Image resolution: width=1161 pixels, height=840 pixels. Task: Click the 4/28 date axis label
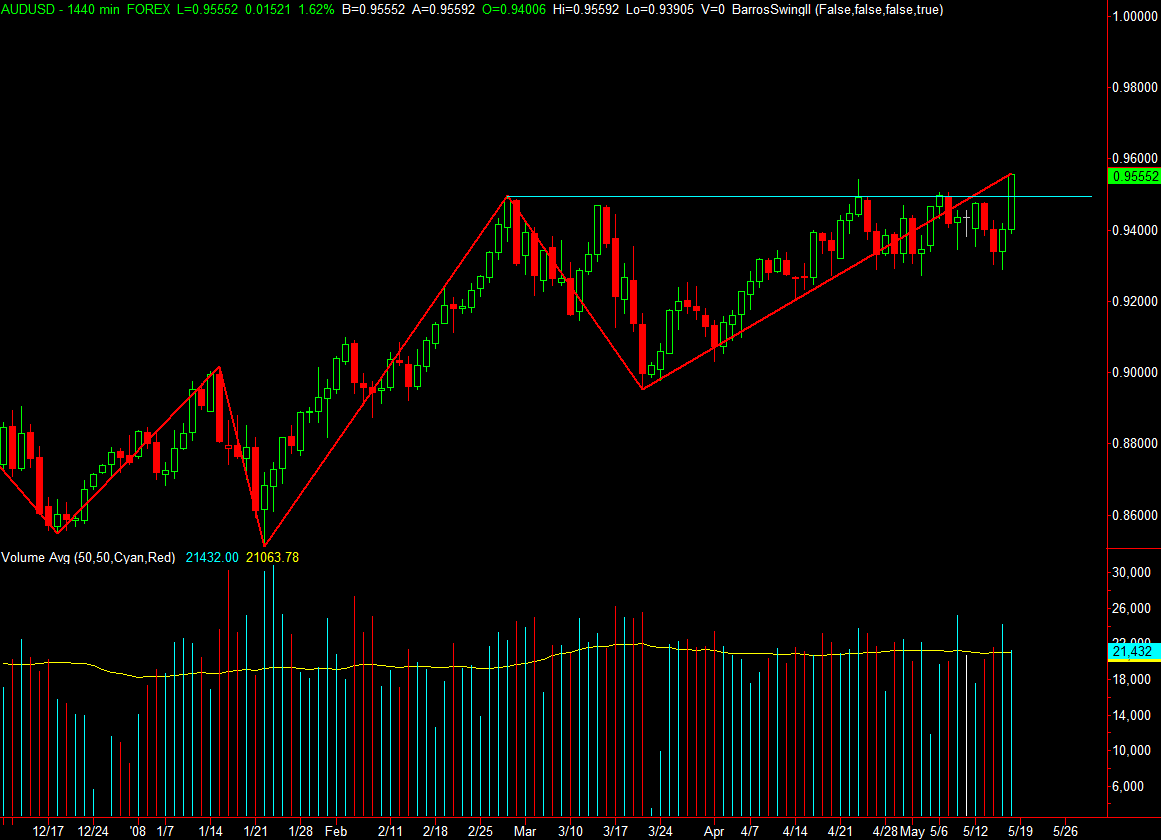click(885, 831)
